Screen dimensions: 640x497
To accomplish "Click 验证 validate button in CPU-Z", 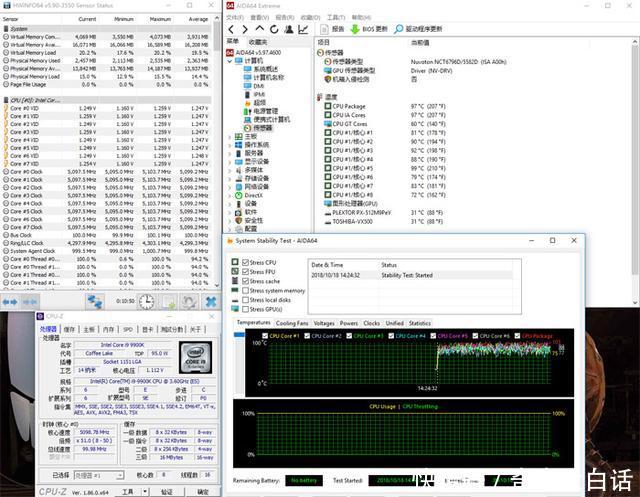I will (x=167, y=492).
